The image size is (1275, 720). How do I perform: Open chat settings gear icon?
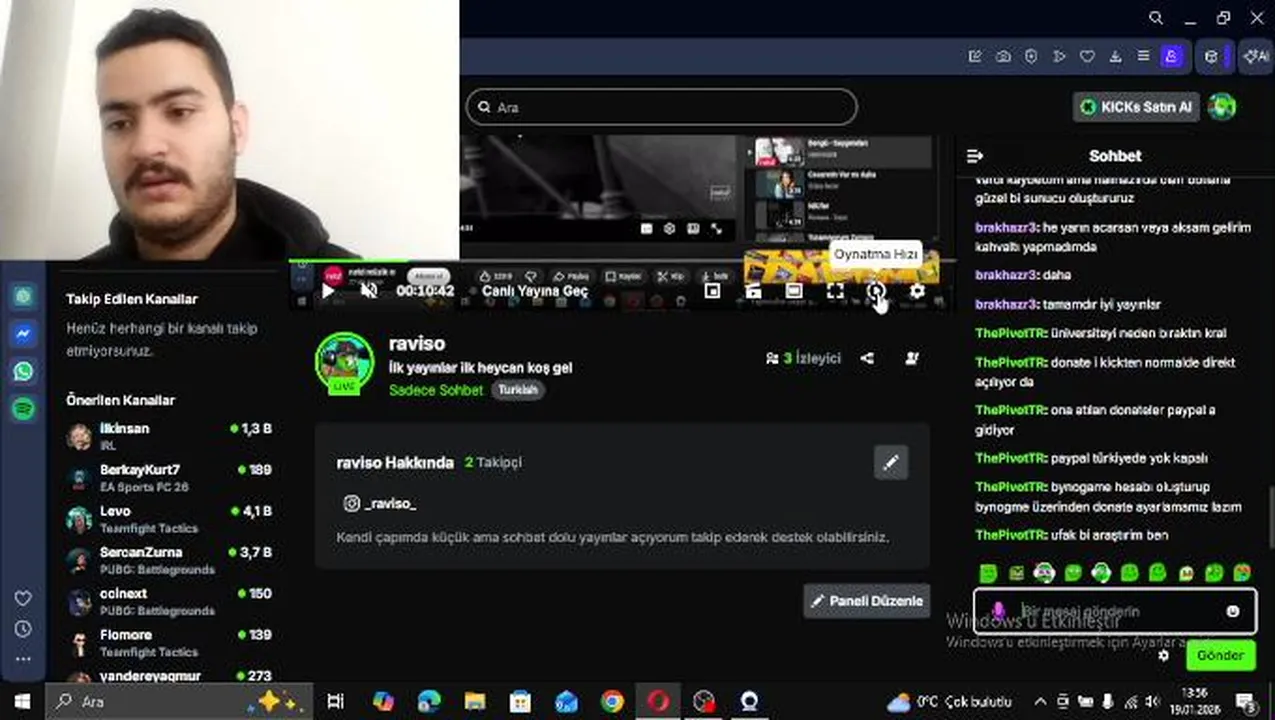pos(1163,656)
